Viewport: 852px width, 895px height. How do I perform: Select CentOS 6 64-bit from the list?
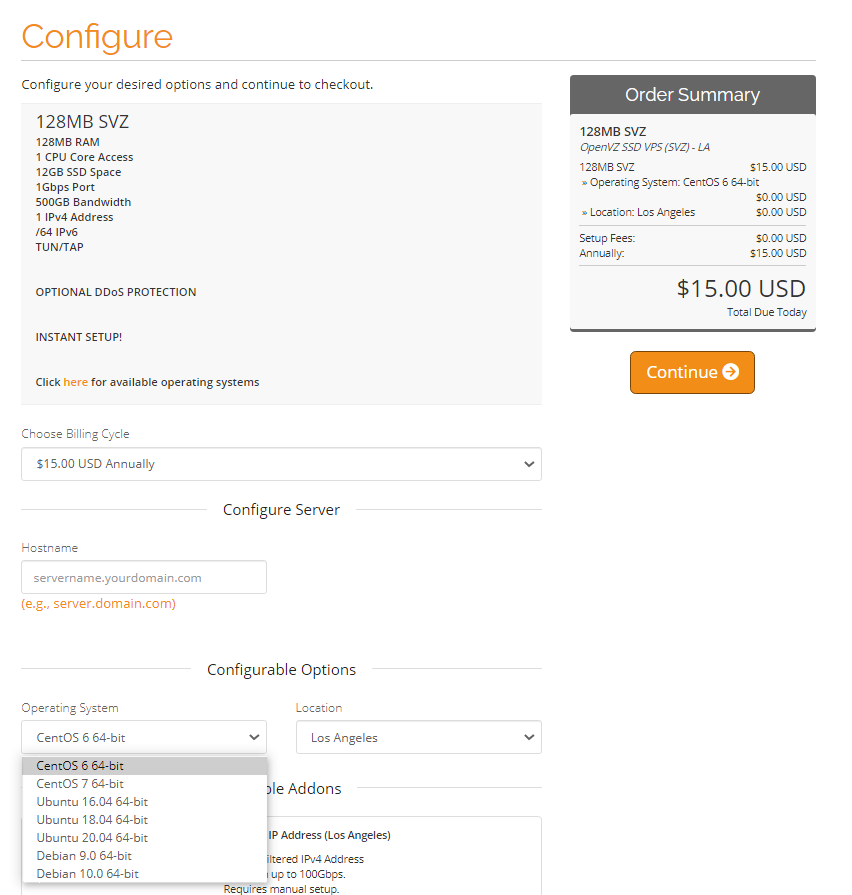tap(80, 766)
